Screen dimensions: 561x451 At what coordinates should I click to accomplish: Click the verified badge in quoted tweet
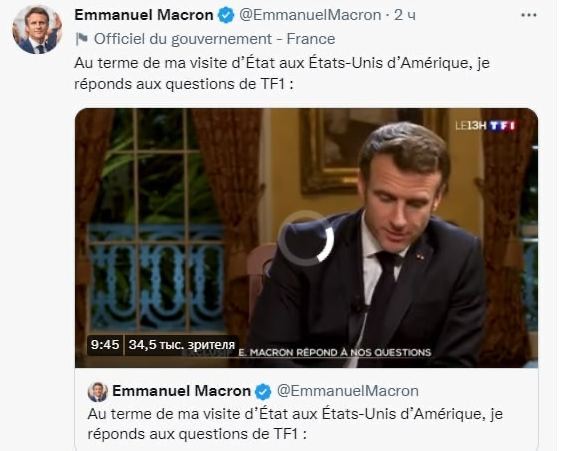(x=263, y=392)
